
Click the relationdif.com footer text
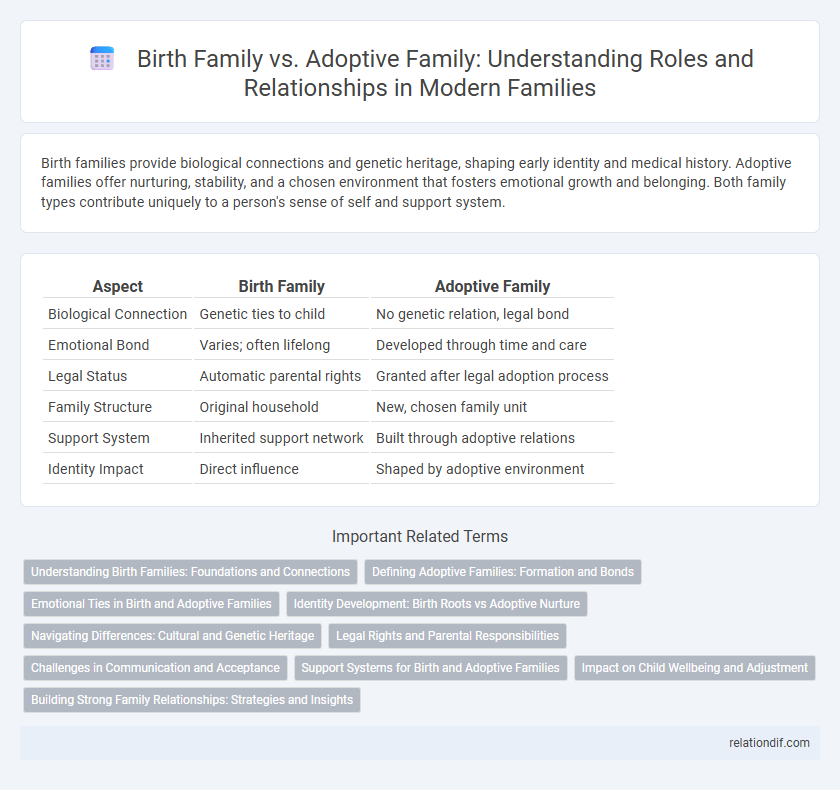coord(769,743)
